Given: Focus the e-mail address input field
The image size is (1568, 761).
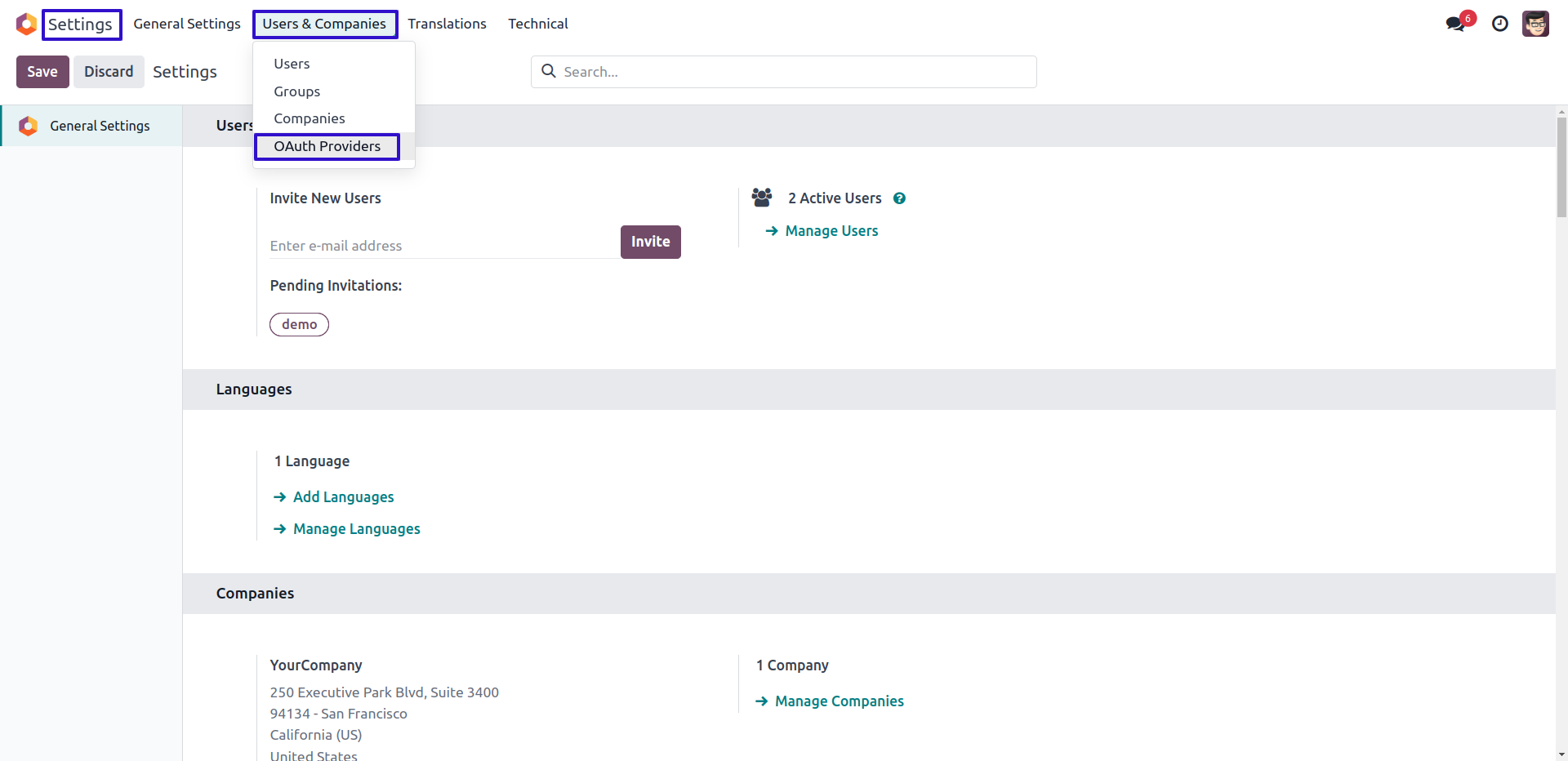Looking at the screenshot, I should point(443,246).
